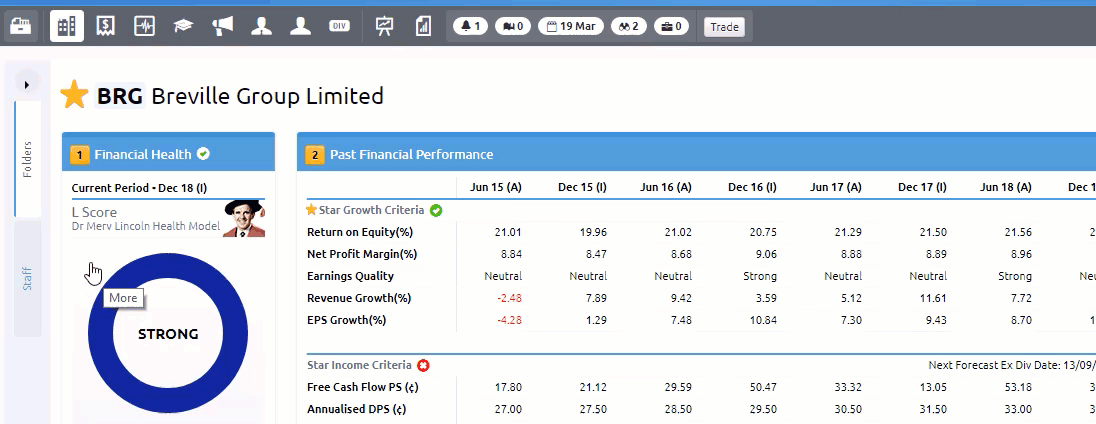Click the Star Growth Criteria green check icon
The image size is (1096, 424).
point(435,210)
